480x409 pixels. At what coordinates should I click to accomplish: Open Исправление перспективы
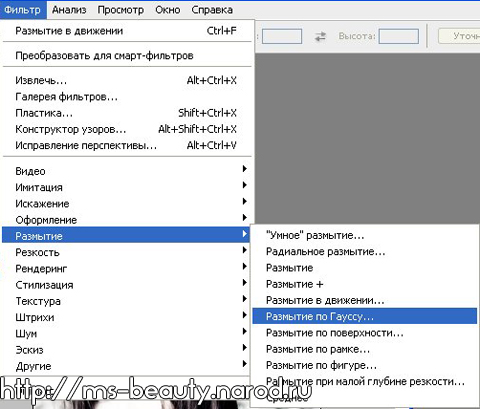(127, 145)
